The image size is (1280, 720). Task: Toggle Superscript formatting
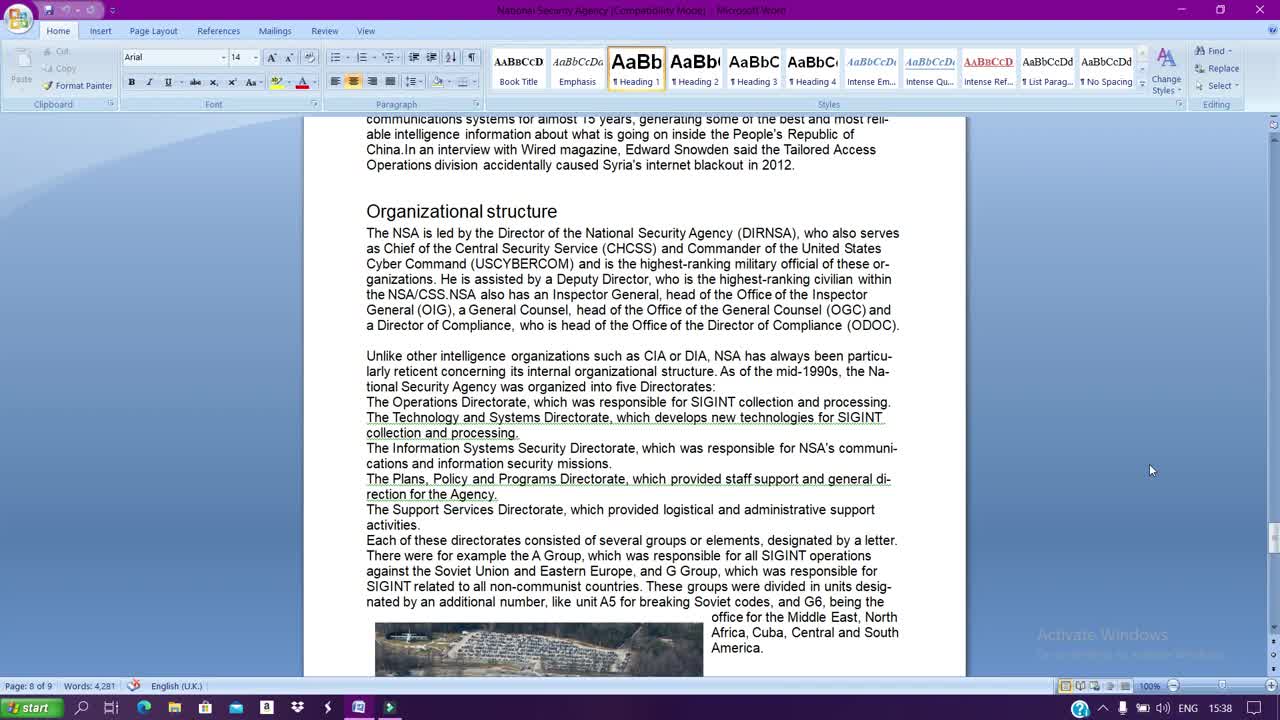232,82
